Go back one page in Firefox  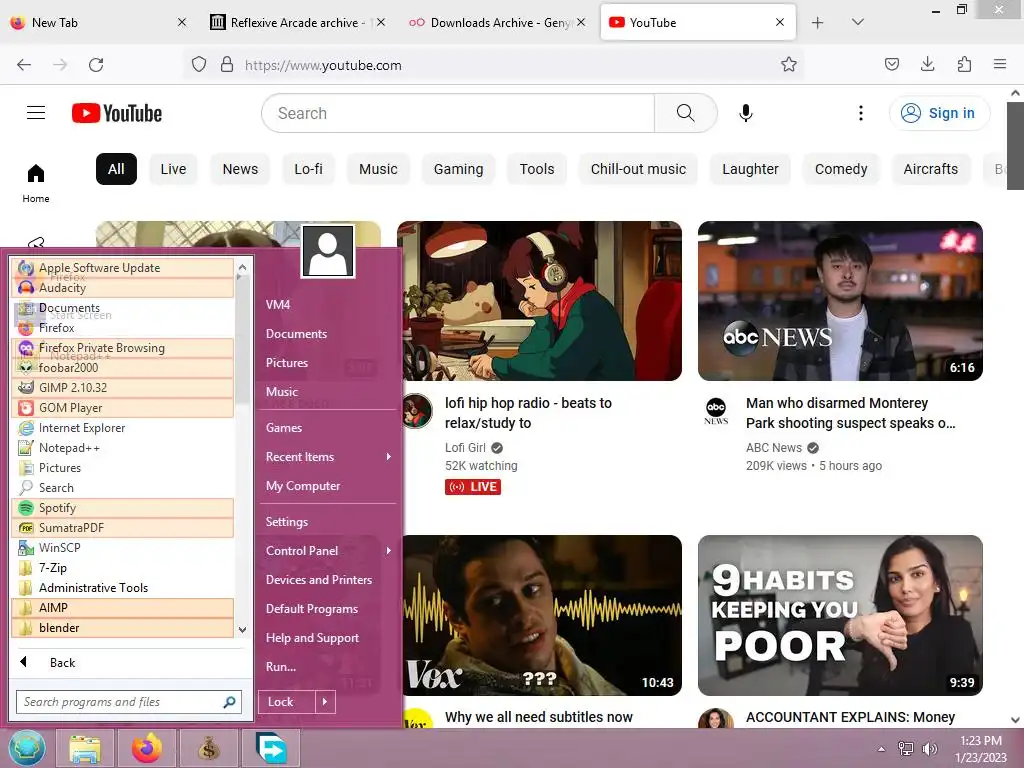24,65
